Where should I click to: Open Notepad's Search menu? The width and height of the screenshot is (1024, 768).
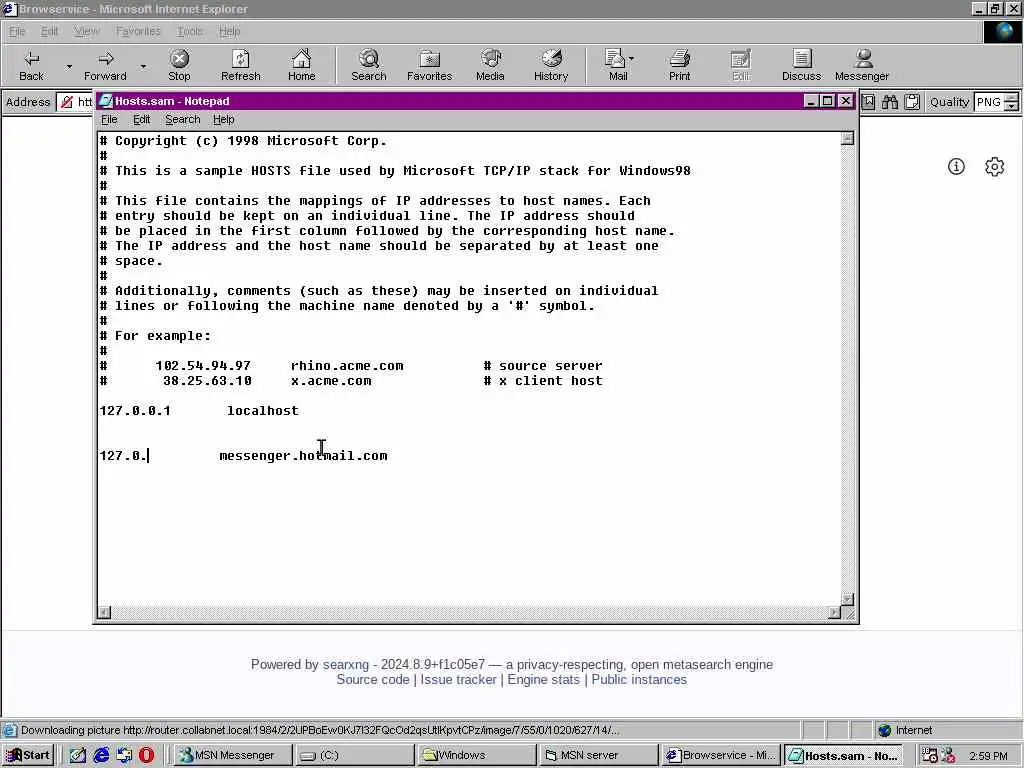coord(182,120)
